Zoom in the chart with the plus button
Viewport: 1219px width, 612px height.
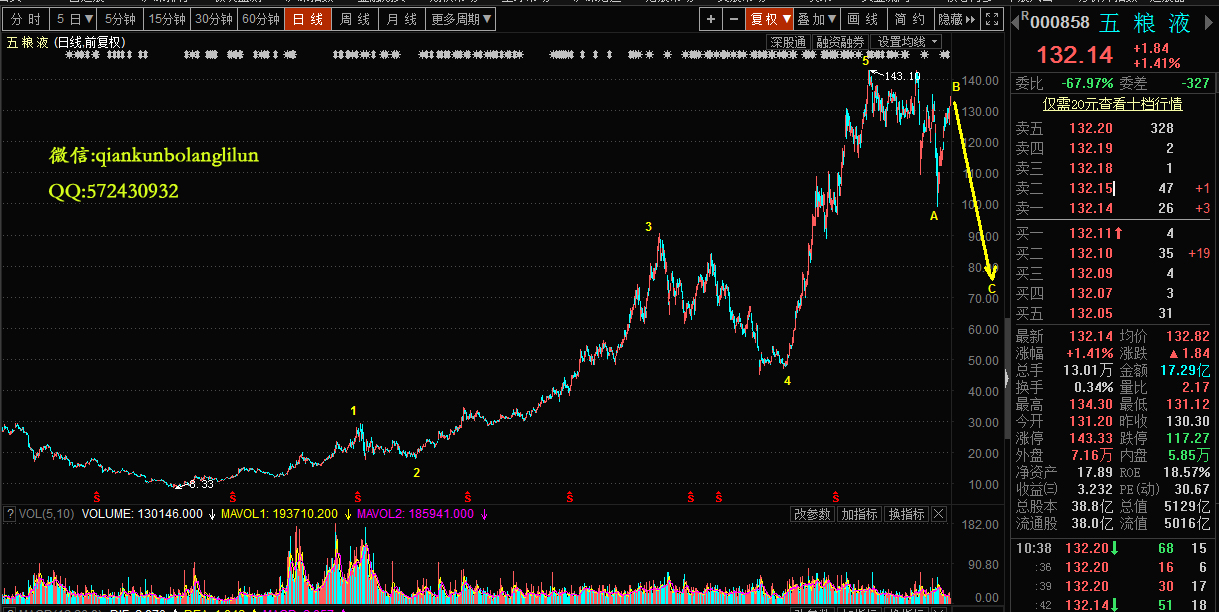(710, 19)
